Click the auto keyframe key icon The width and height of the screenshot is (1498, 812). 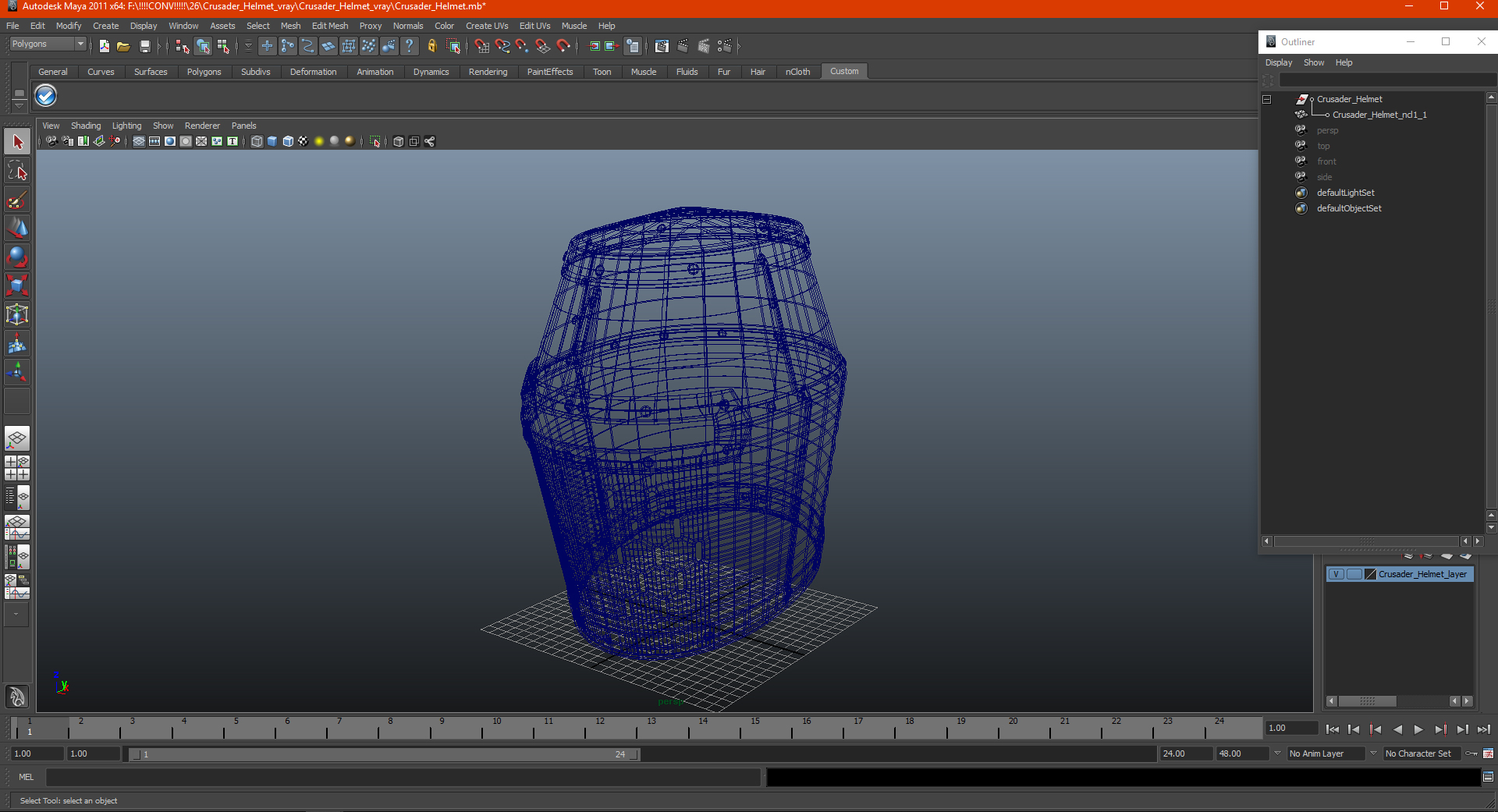(1471, 753)
